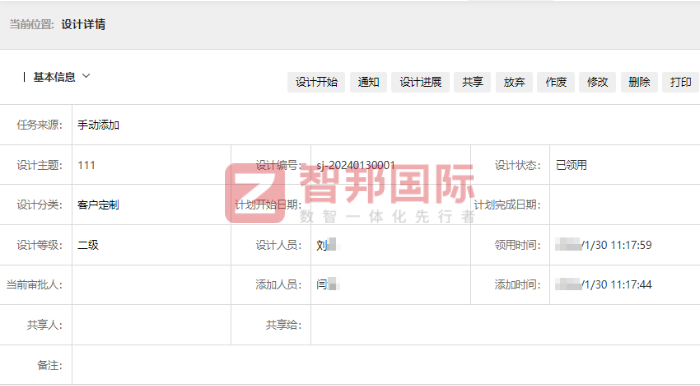Image resolution: width=700 pixels, height=386 pixels.
Task: Open 设计进展 progress button
Action: click(420, 82)
